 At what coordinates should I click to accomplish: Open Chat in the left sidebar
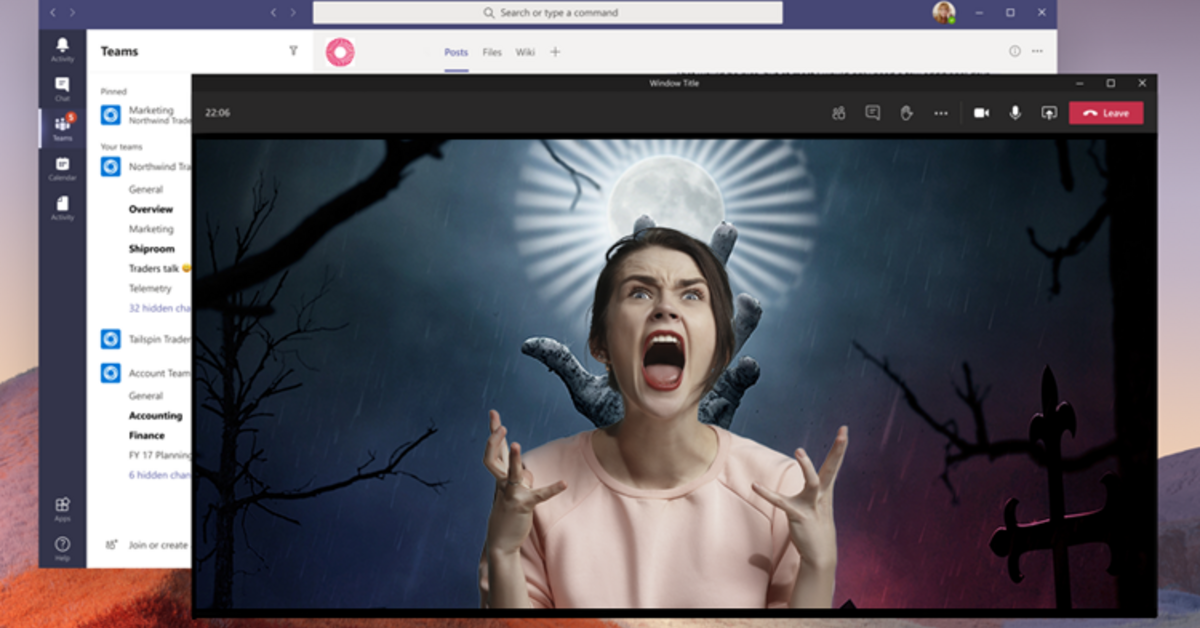(x=62, y=88)
